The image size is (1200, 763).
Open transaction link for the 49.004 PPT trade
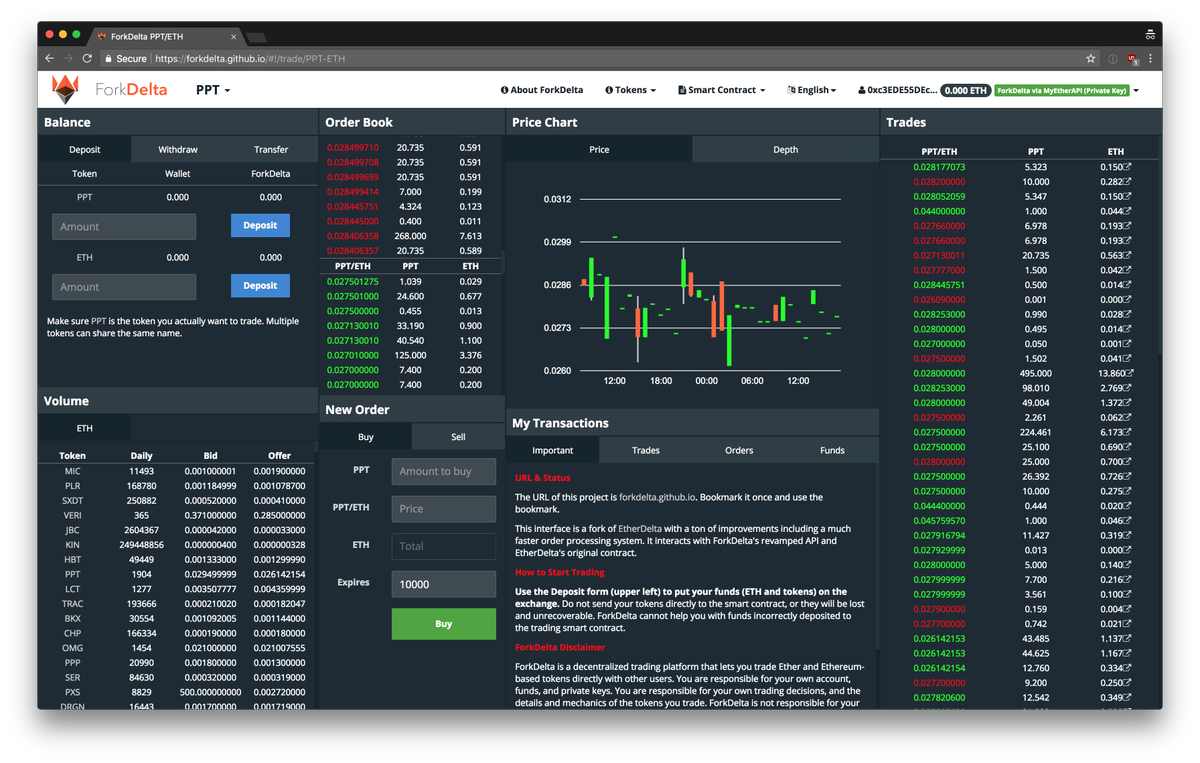pos(1128,403)
